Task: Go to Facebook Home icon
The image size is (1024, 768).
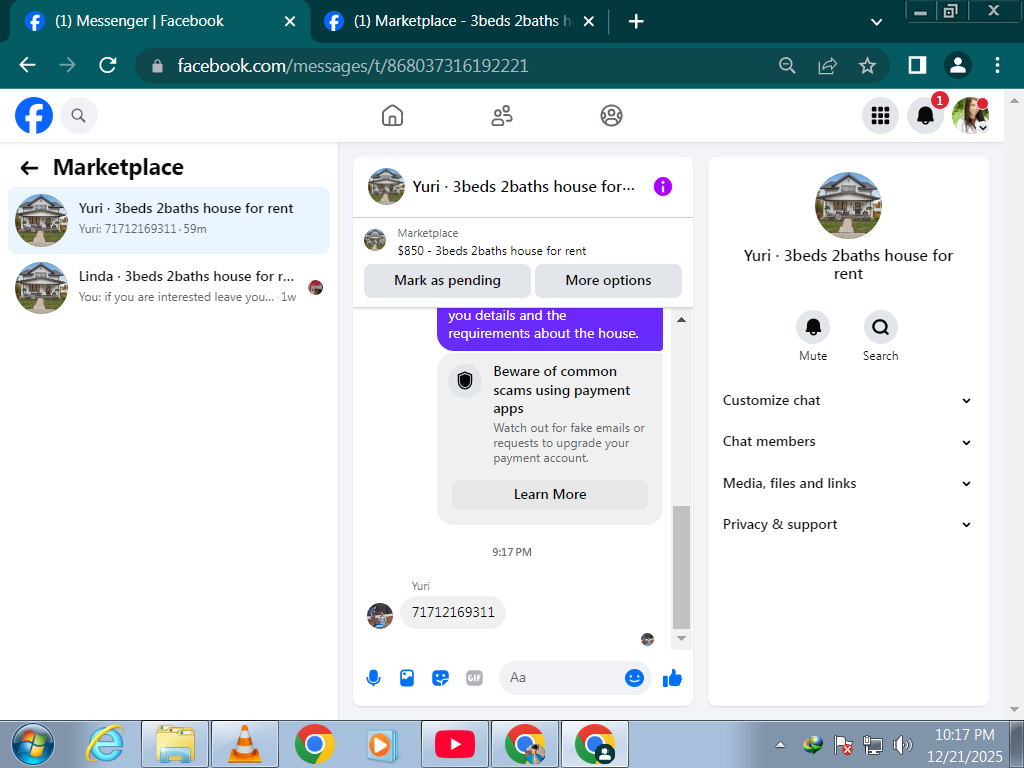Action: pos(392,116)
